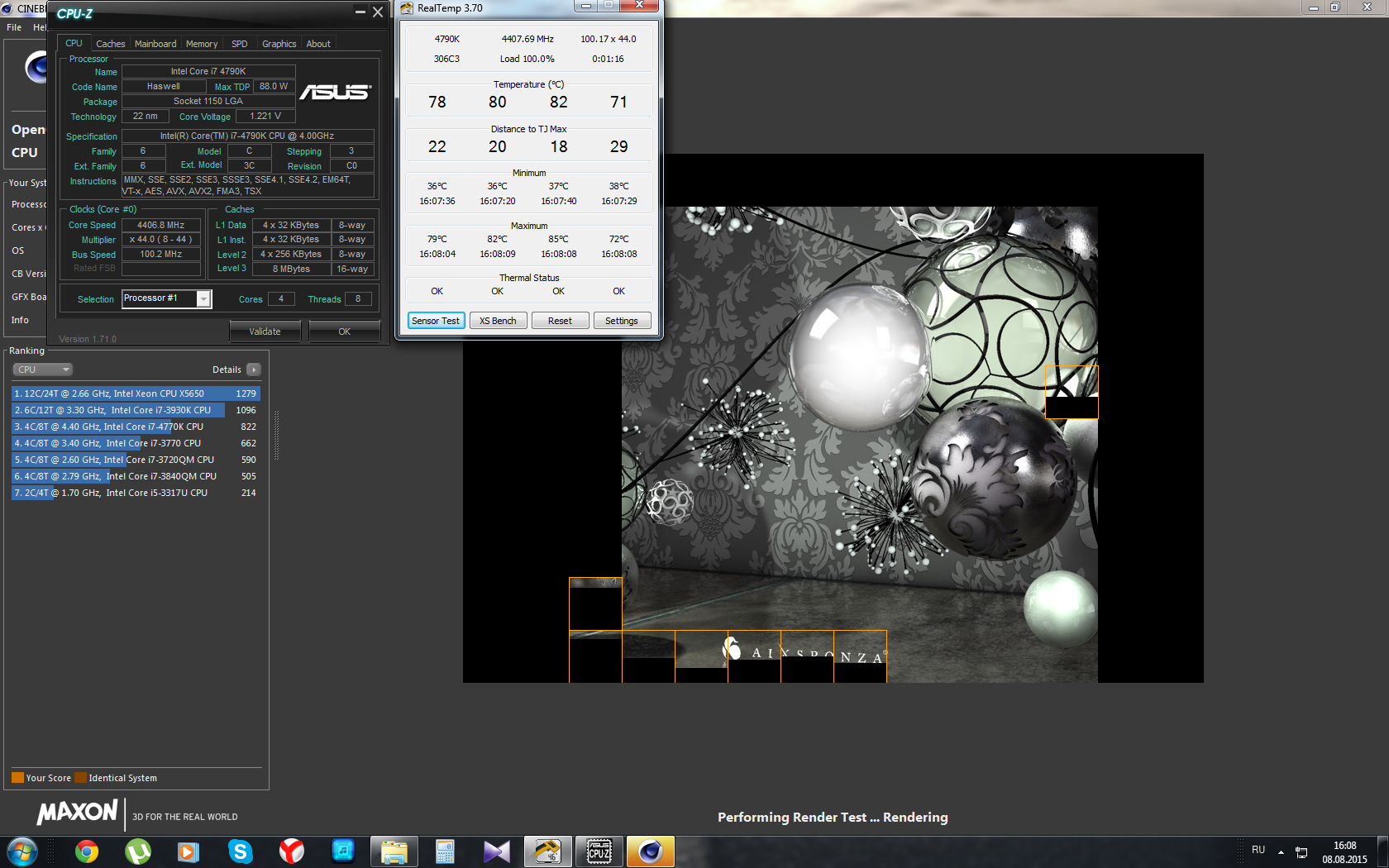Switch to RealTemp on the taskbar
The image size is (1389, 868).
[548, 851]
